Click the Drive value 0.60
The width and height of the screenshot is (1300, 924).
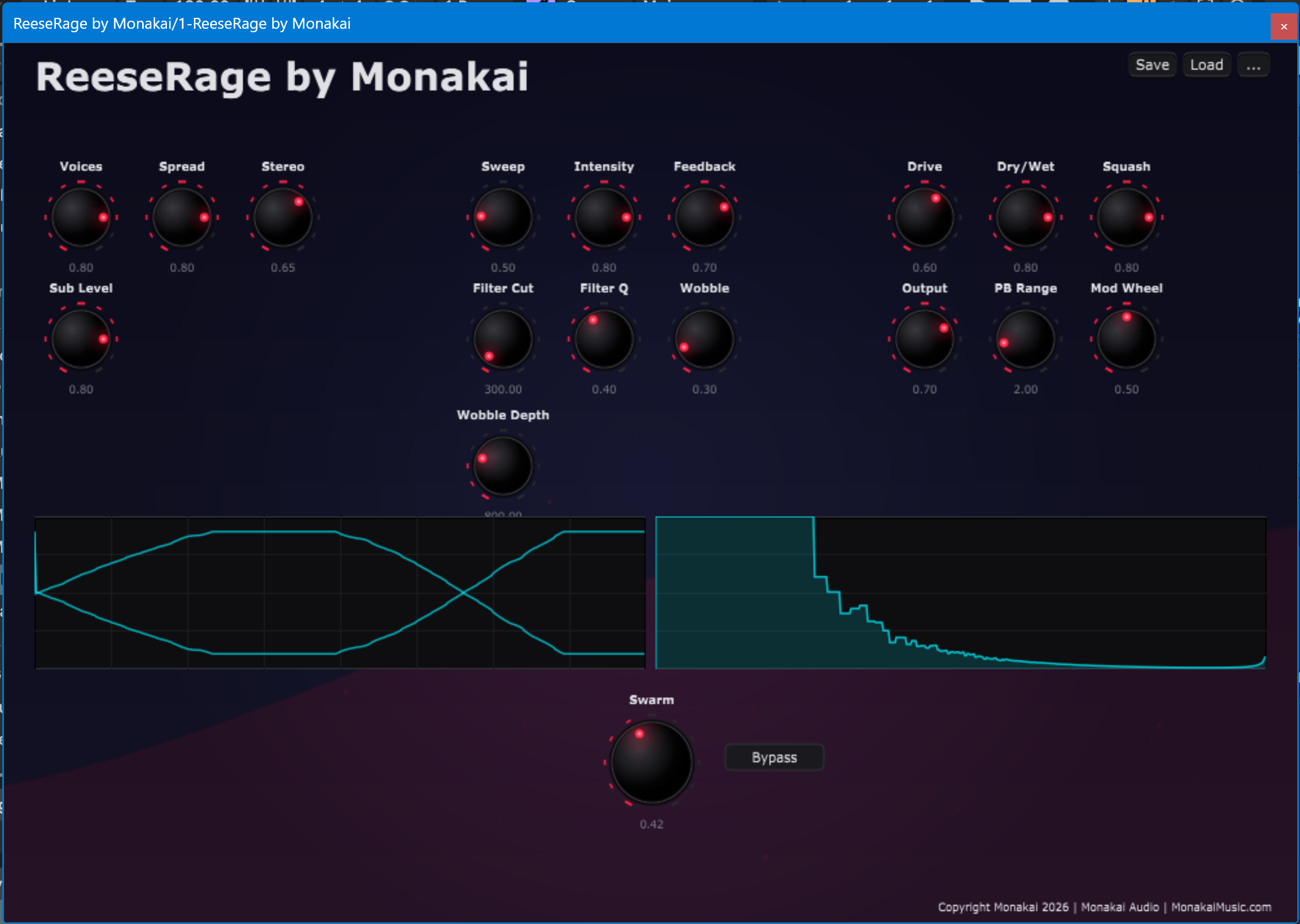pyautogui.click(x=925, y=268)
